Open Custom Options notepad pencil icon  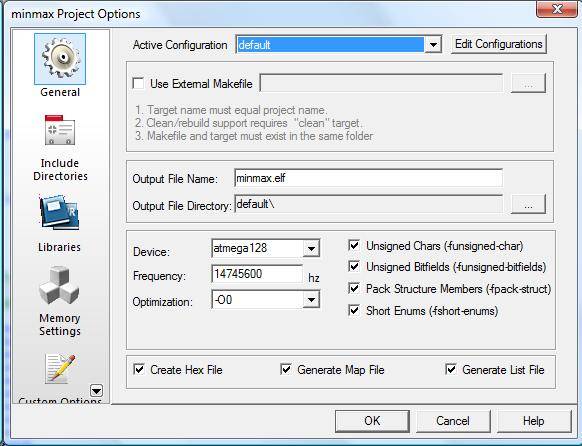(x=59, y=368)
